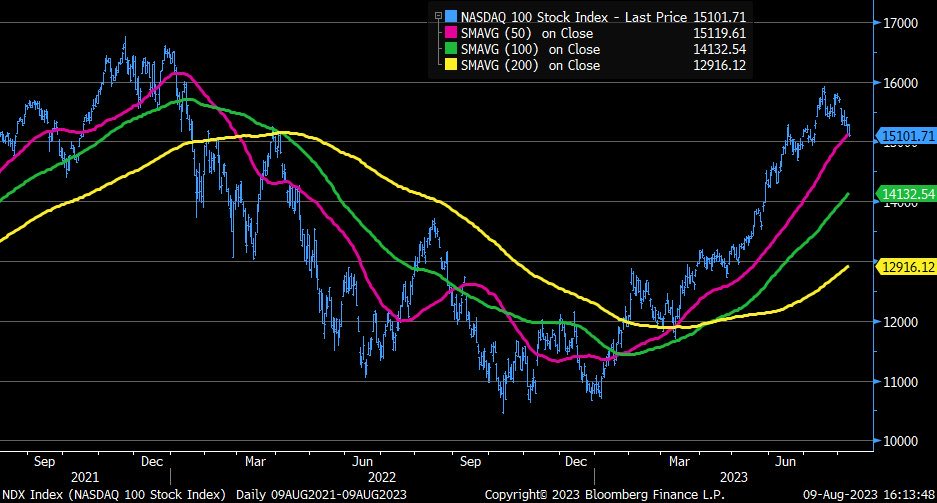The image size is (937, 503).
Task: Click the legend value 12916.12
Action: click(x=719, y=66)
